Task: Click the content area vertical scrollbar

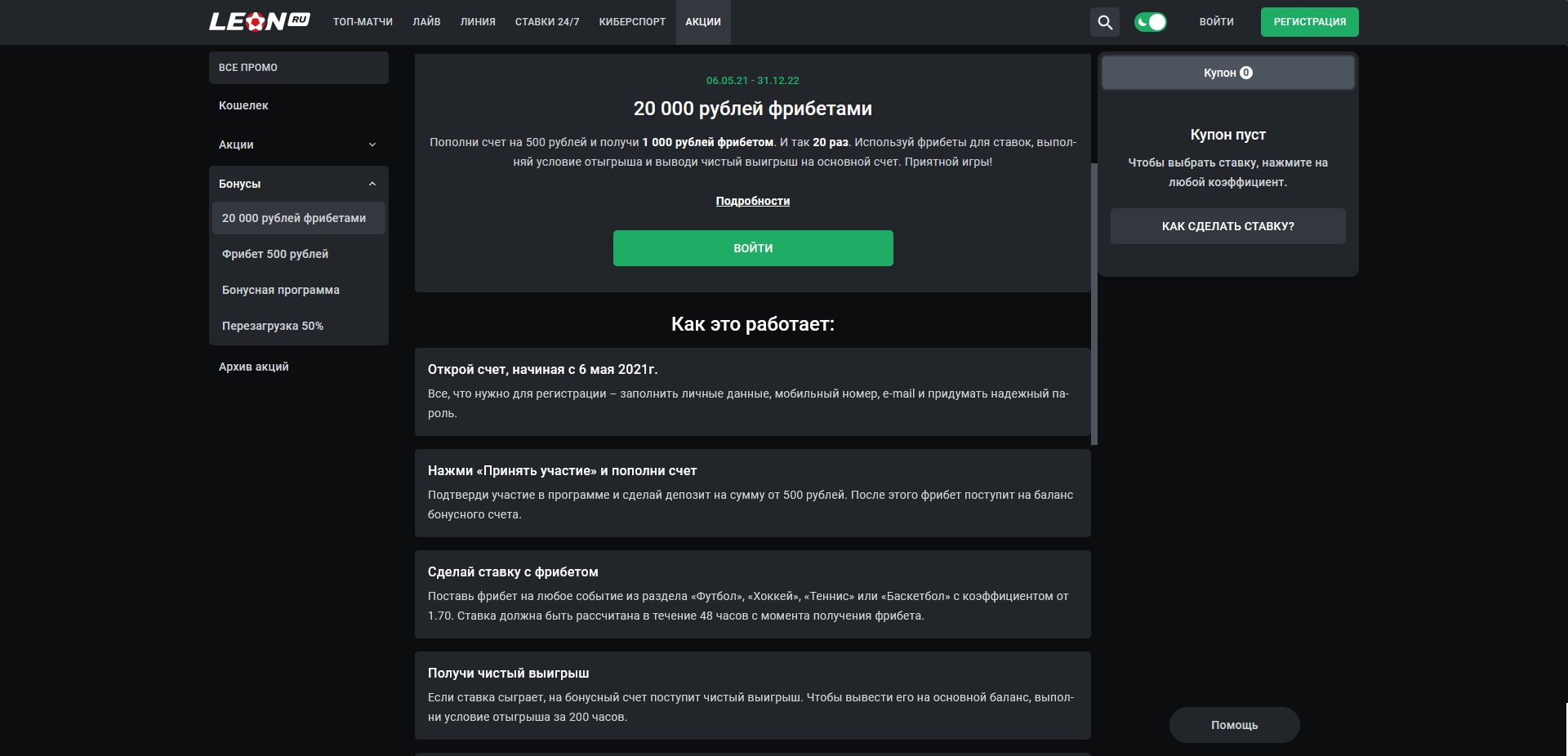Action: tap(1094, 304)
